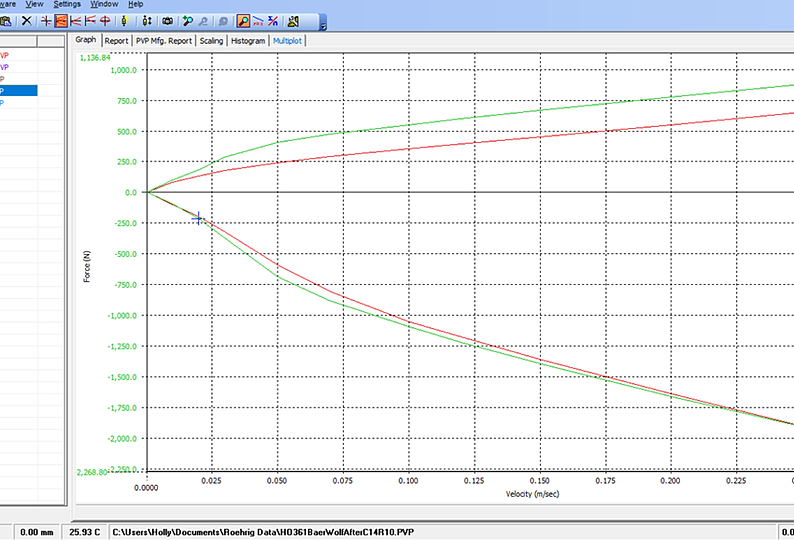Click the paste clipboard icon at toolbar start
Image resolution: width=794 pixels, height=540 pixels.
tap(6, 21)
